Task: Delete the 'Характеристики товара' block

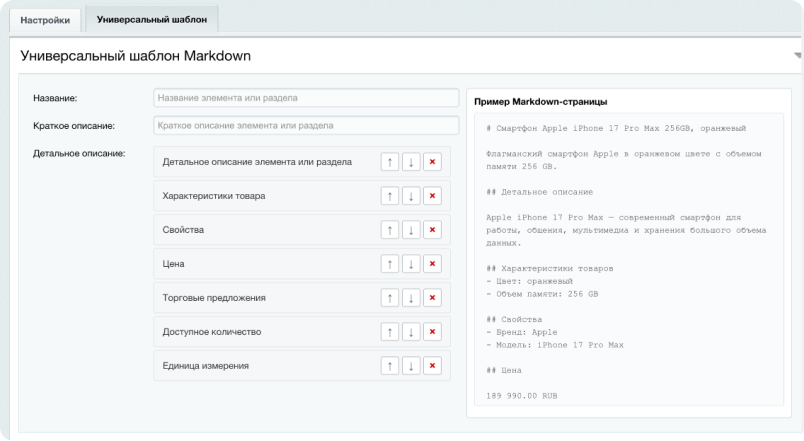Action: point(432,196)
